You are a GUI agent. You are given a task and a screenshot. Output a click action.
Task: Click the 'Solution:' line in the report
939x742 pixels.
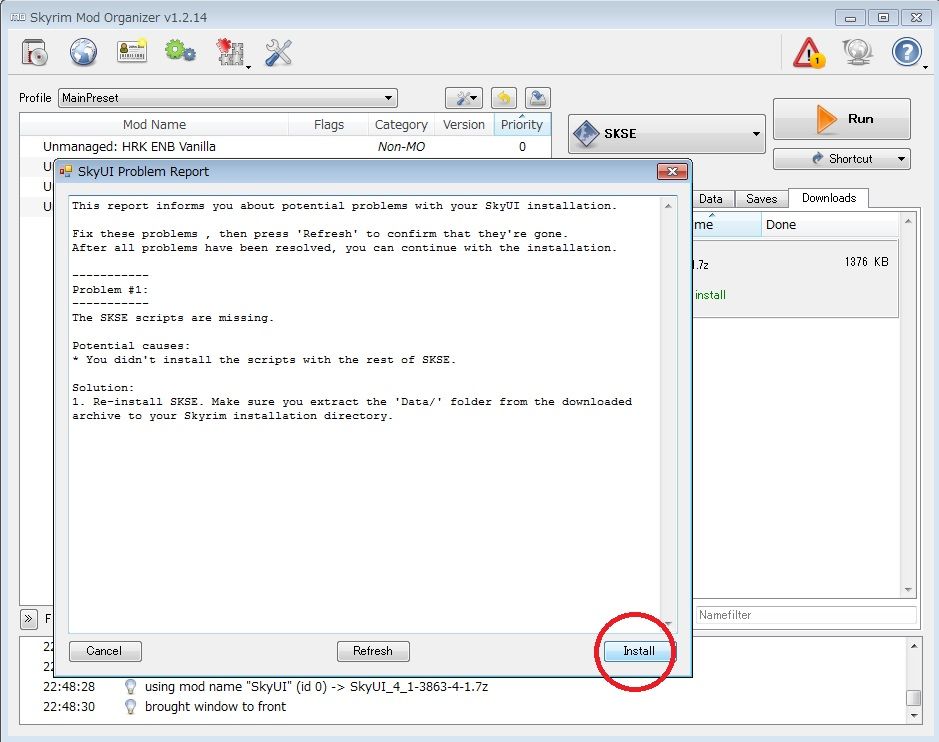pyautogui.click(x=103, y=388)
